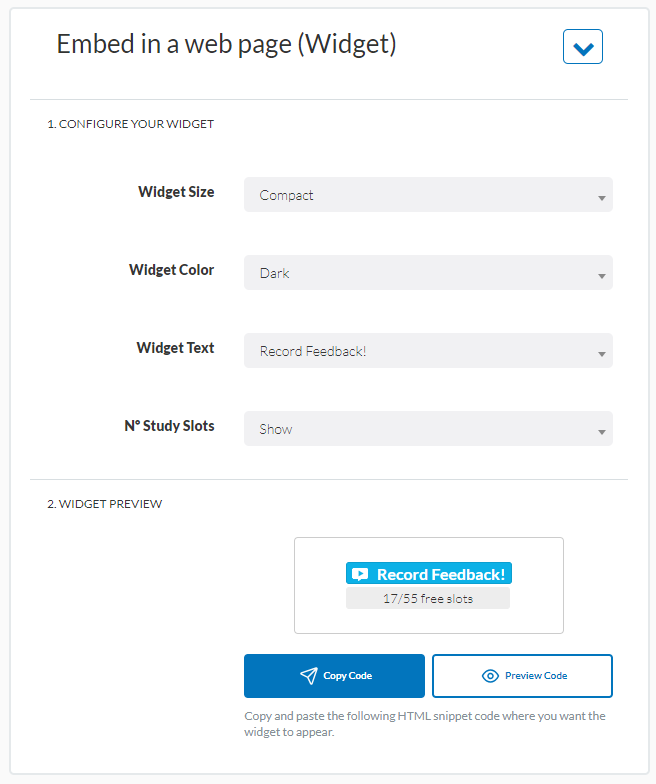Click the Widget Text label
656x784 pixels.
175,348
